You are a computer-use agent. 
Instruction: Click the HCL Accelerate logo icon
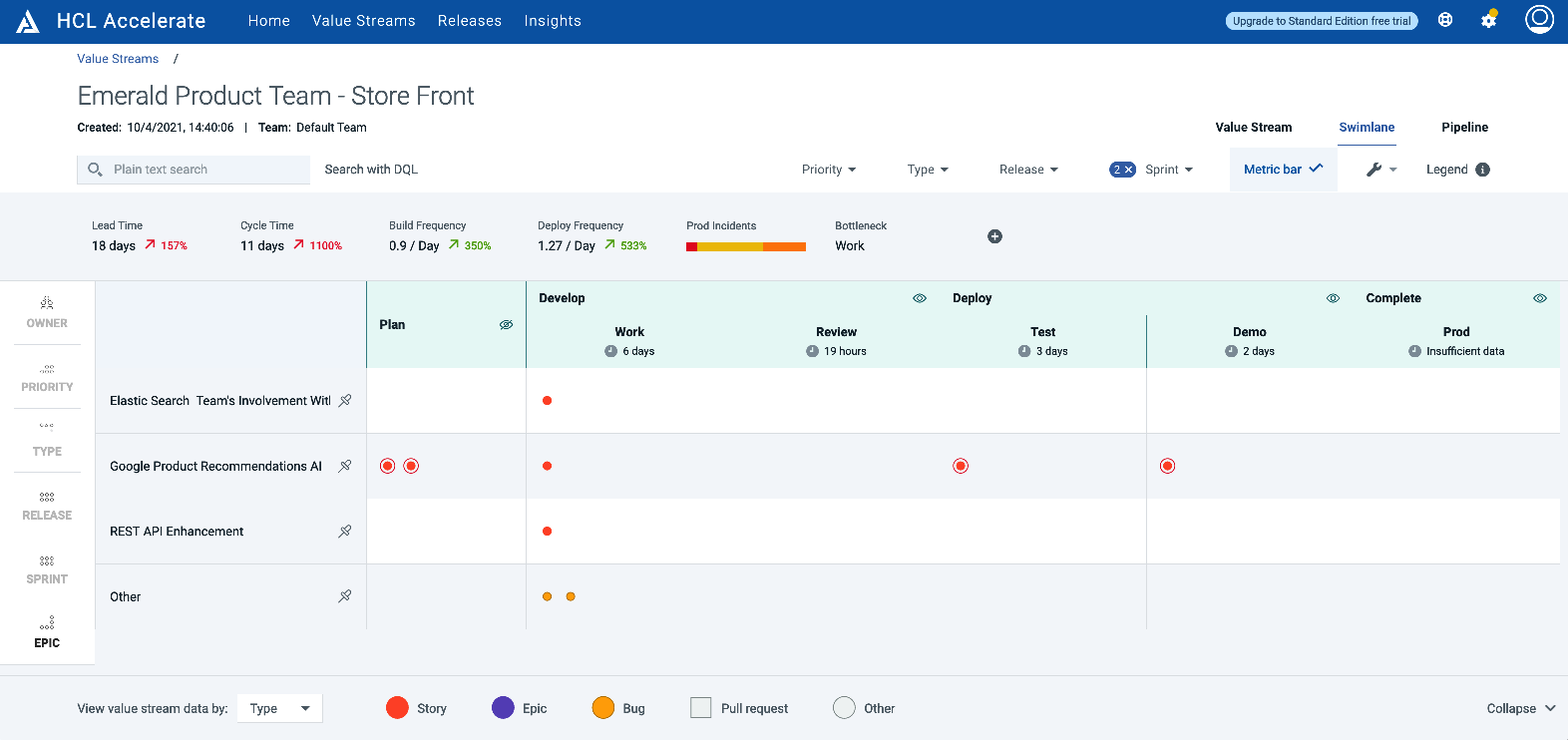point(28,21)
